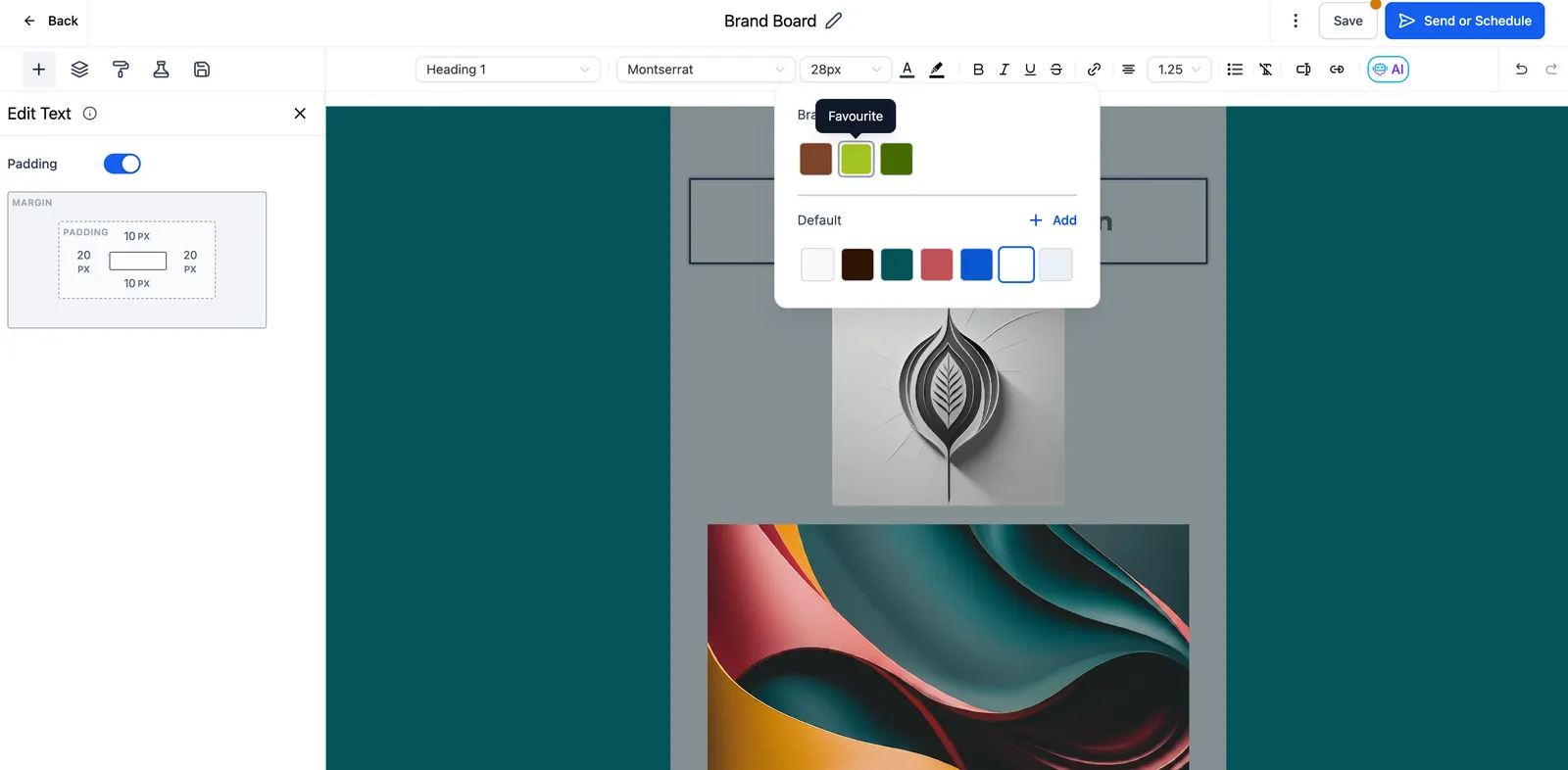Toggle the Padding switch off
1568x770 pixels.
(x=122, y=164)
